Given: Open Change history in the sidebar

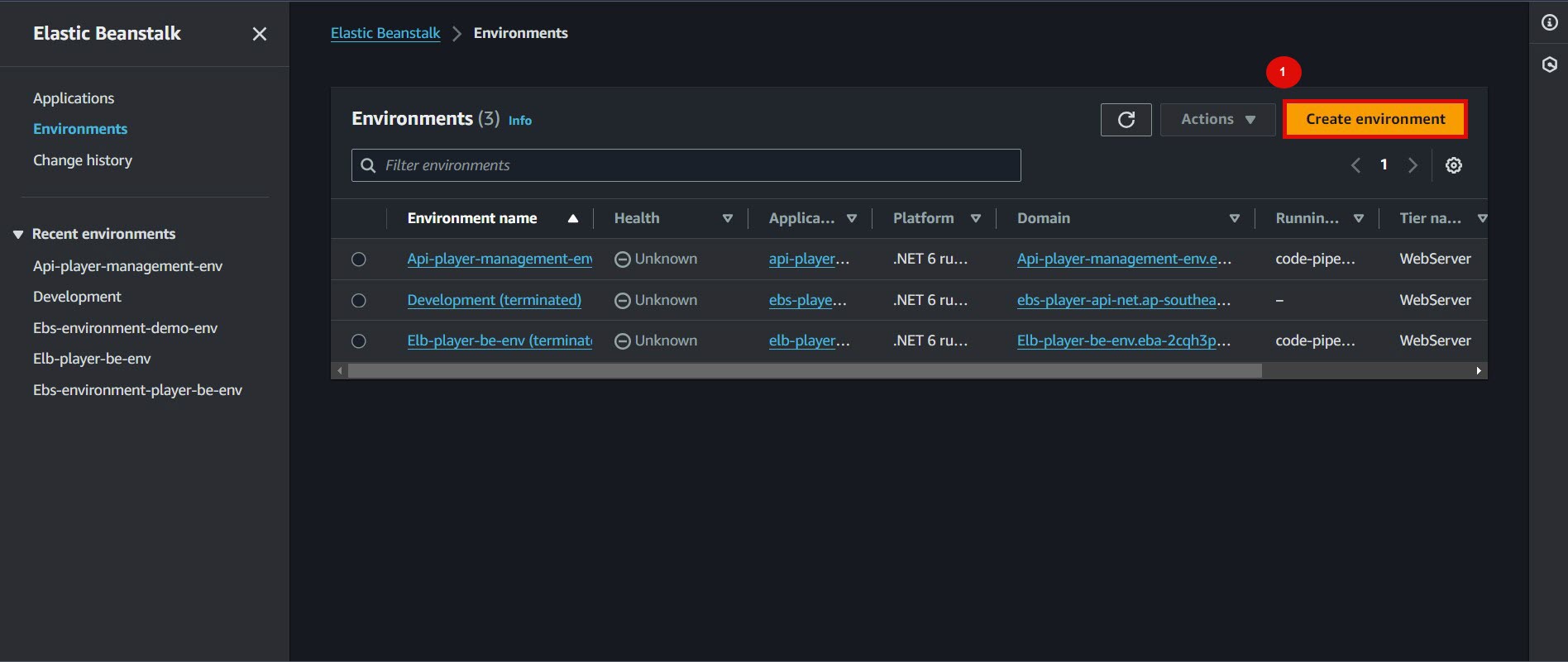Looking at the screenshot, I should 83,160.
